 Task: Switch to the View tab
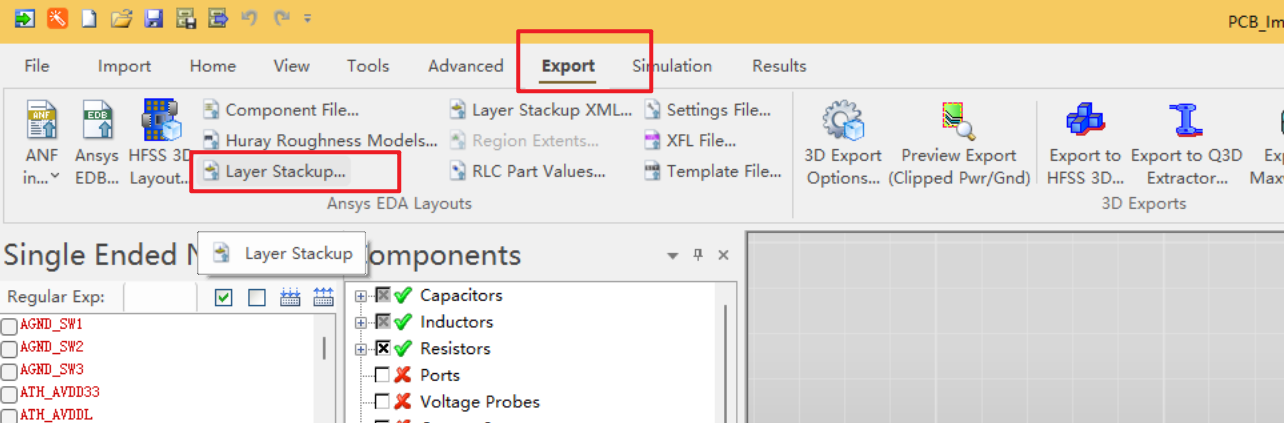291,66
